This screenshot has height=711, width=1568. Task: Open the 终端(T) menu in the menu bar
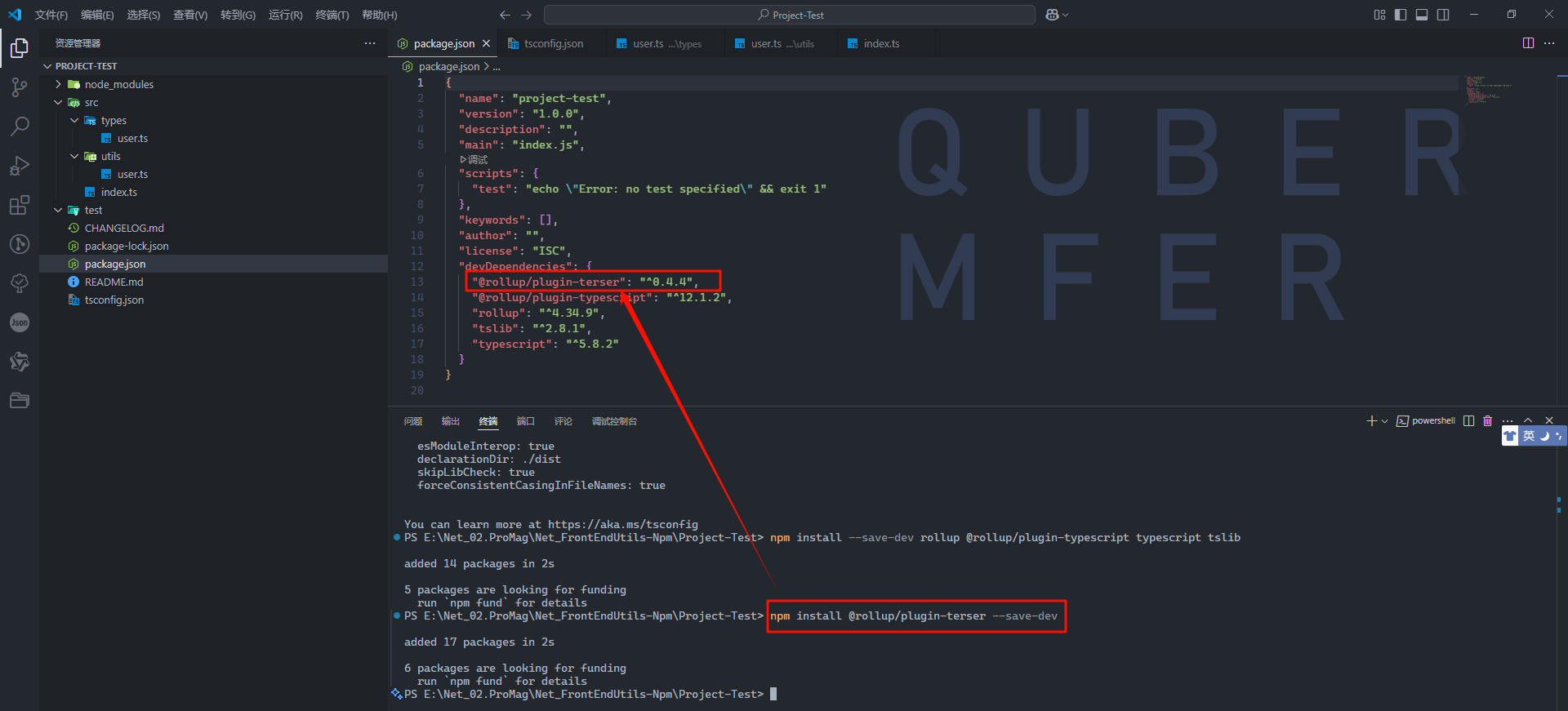(332, 15)
